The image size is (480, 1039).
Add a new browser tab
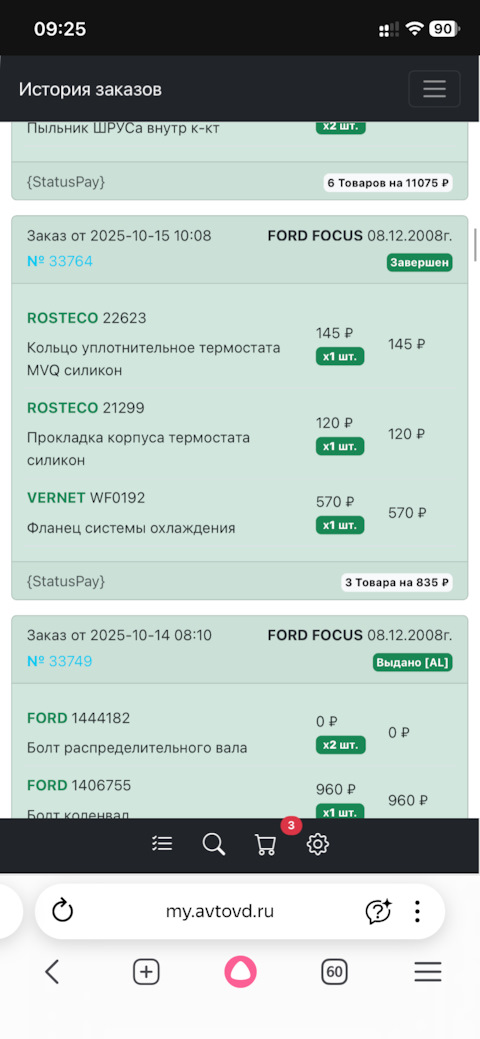147,972
